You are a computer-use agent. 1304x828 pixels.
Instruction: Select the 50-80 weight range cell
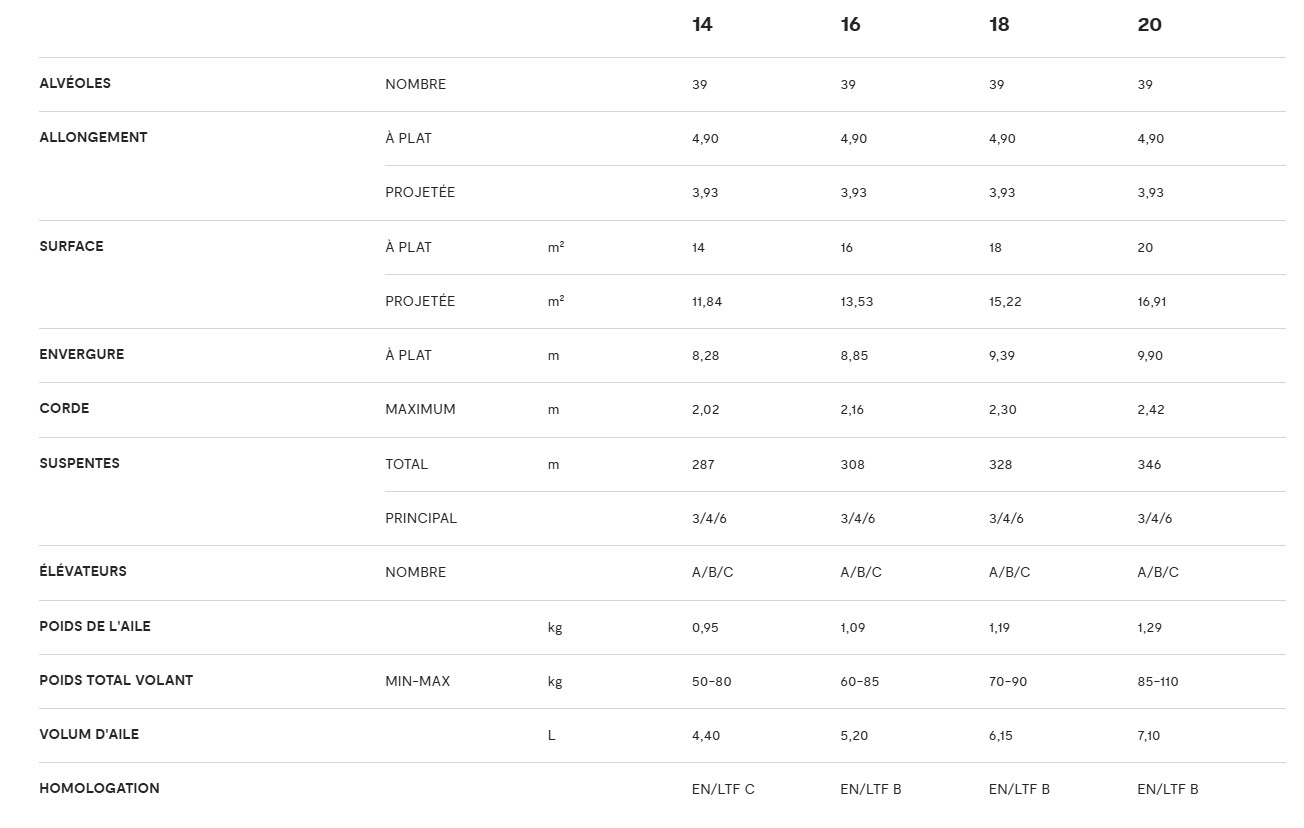coord(711,681)
